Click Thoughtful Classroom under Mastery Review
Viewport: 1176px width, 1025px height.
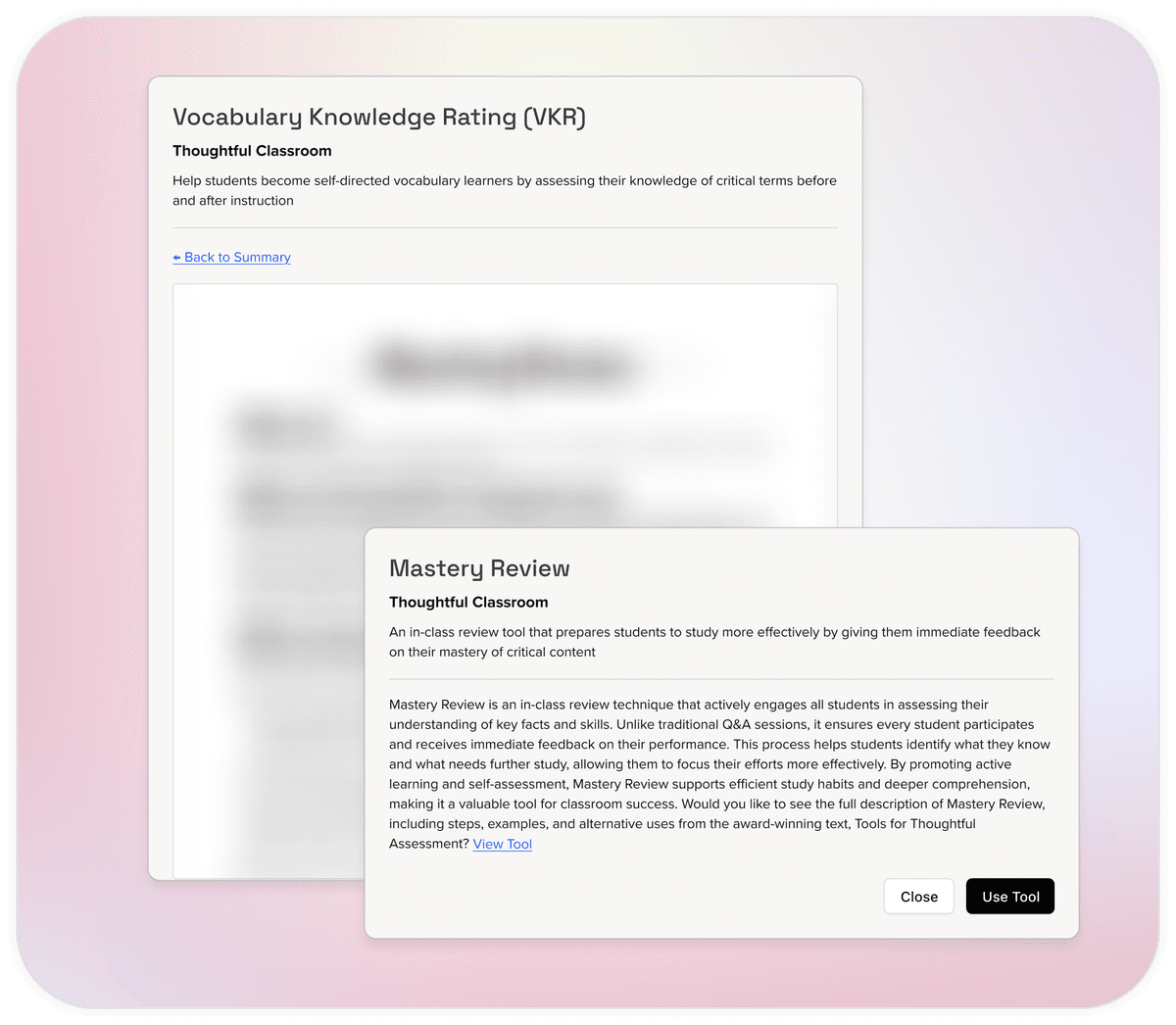coord(468,603)
